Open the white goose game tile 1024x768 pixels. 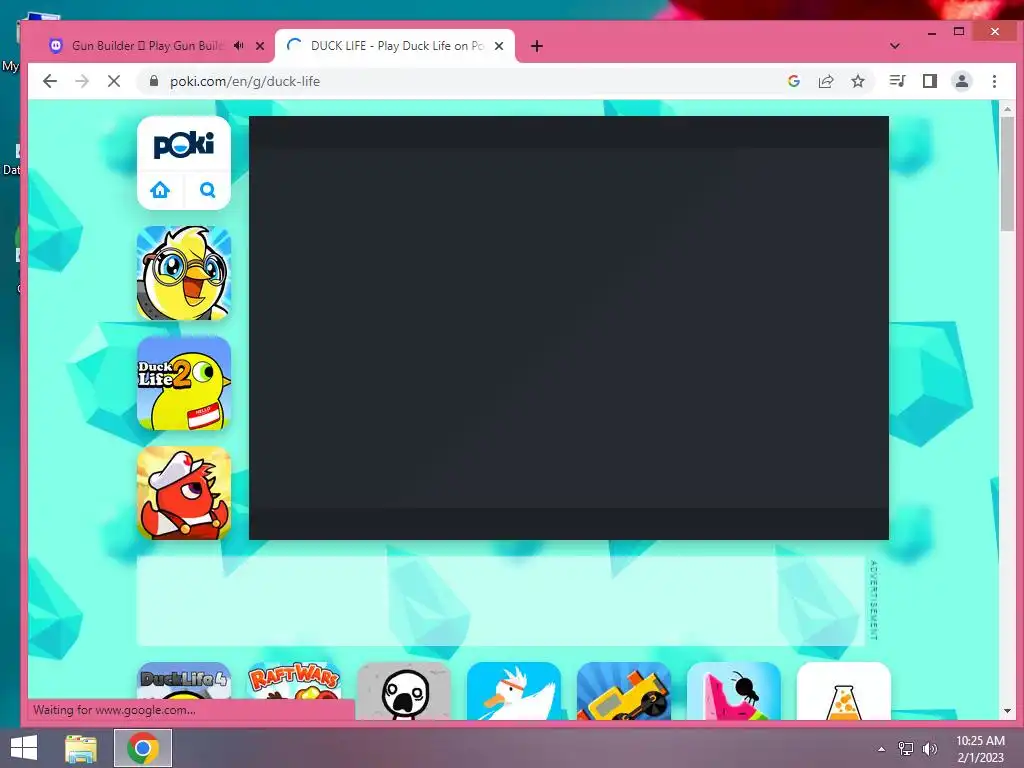pyautogui.click(x=514, y=691)
